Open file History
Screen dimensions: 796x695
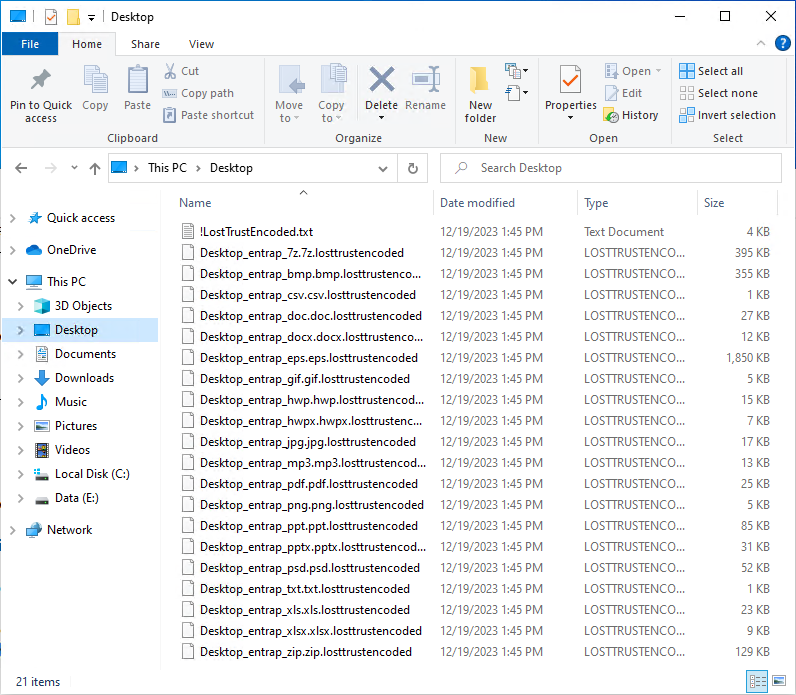tap(631, 115)
